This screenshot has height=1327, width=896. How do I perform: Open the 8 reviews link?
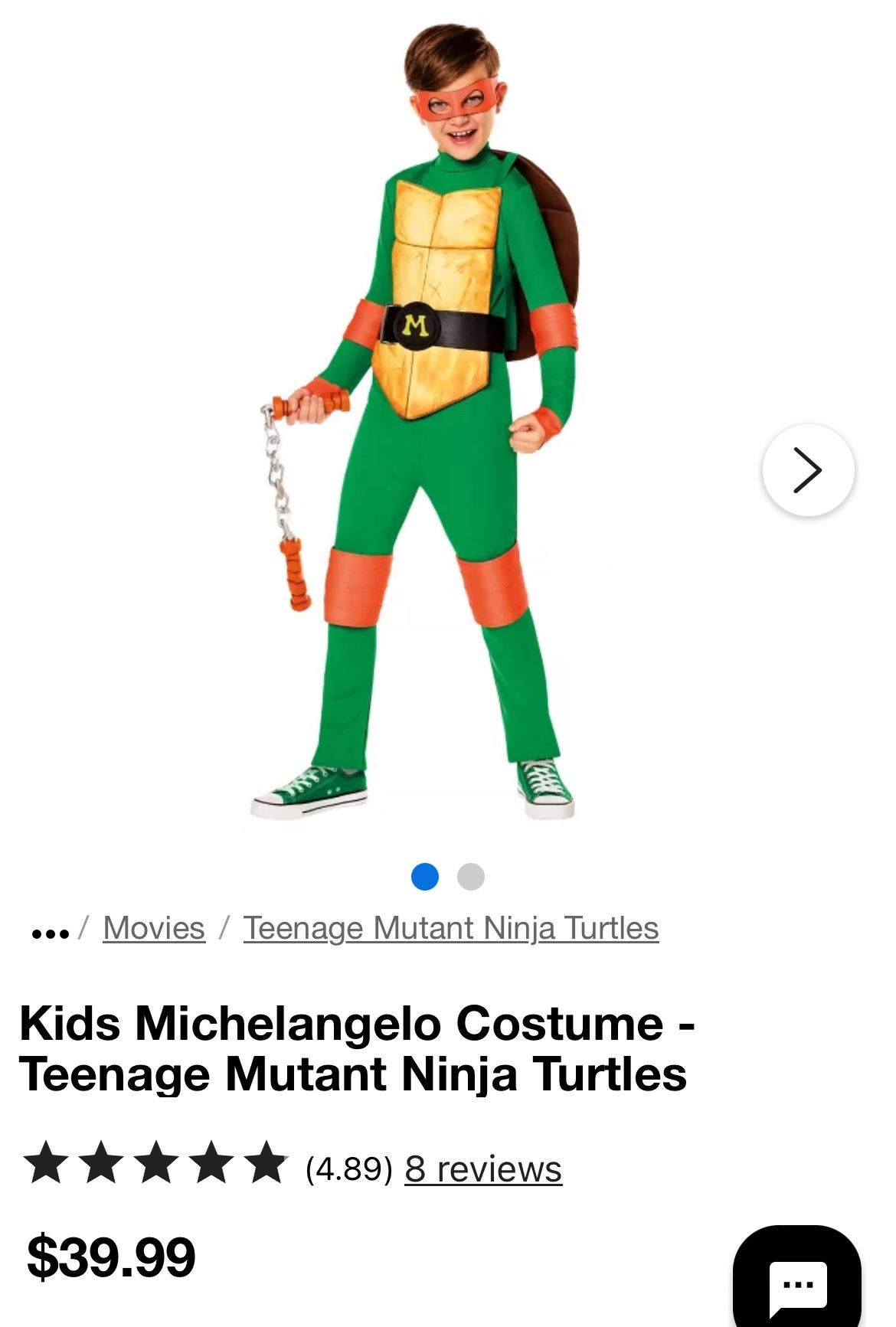483,1168
